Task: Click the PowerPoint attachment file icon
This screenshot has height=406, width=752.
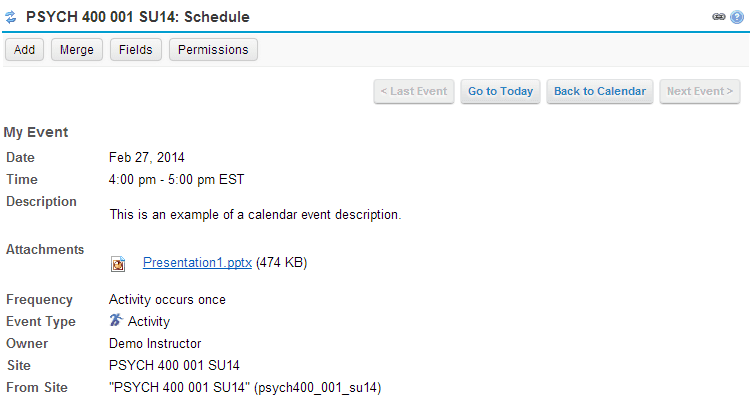Action: [x=118, y=264]
